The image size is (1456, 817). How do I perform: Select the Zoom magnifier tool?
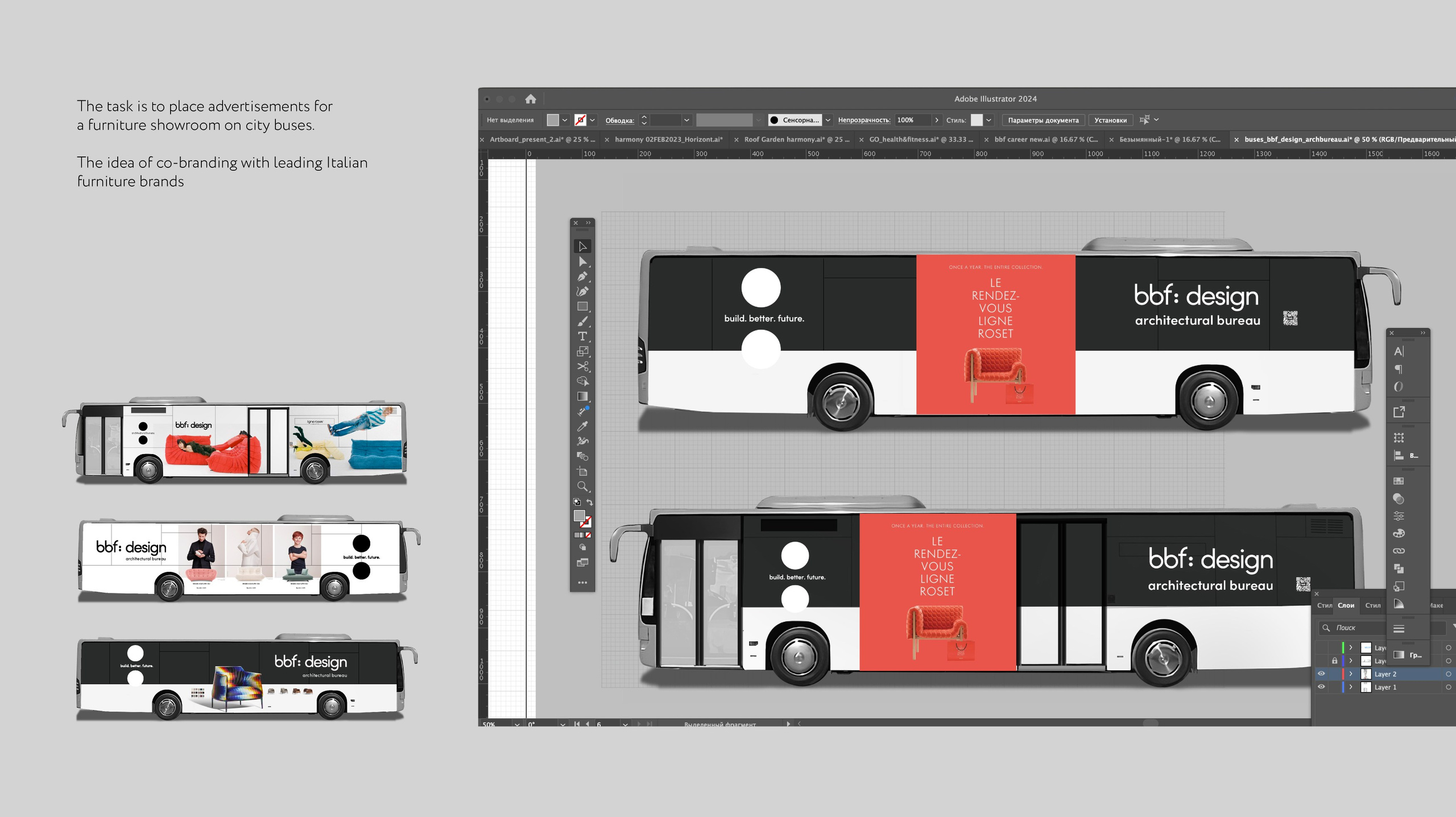582,486
